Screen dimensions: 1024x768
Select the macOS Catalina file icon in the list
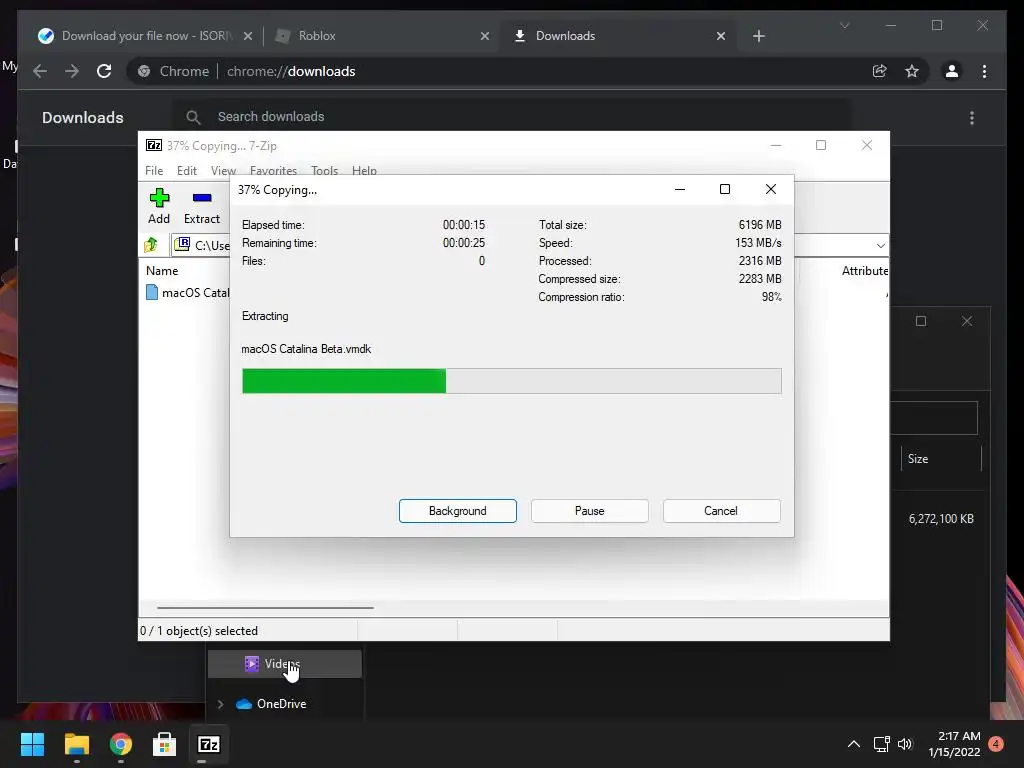pos(152,293)
